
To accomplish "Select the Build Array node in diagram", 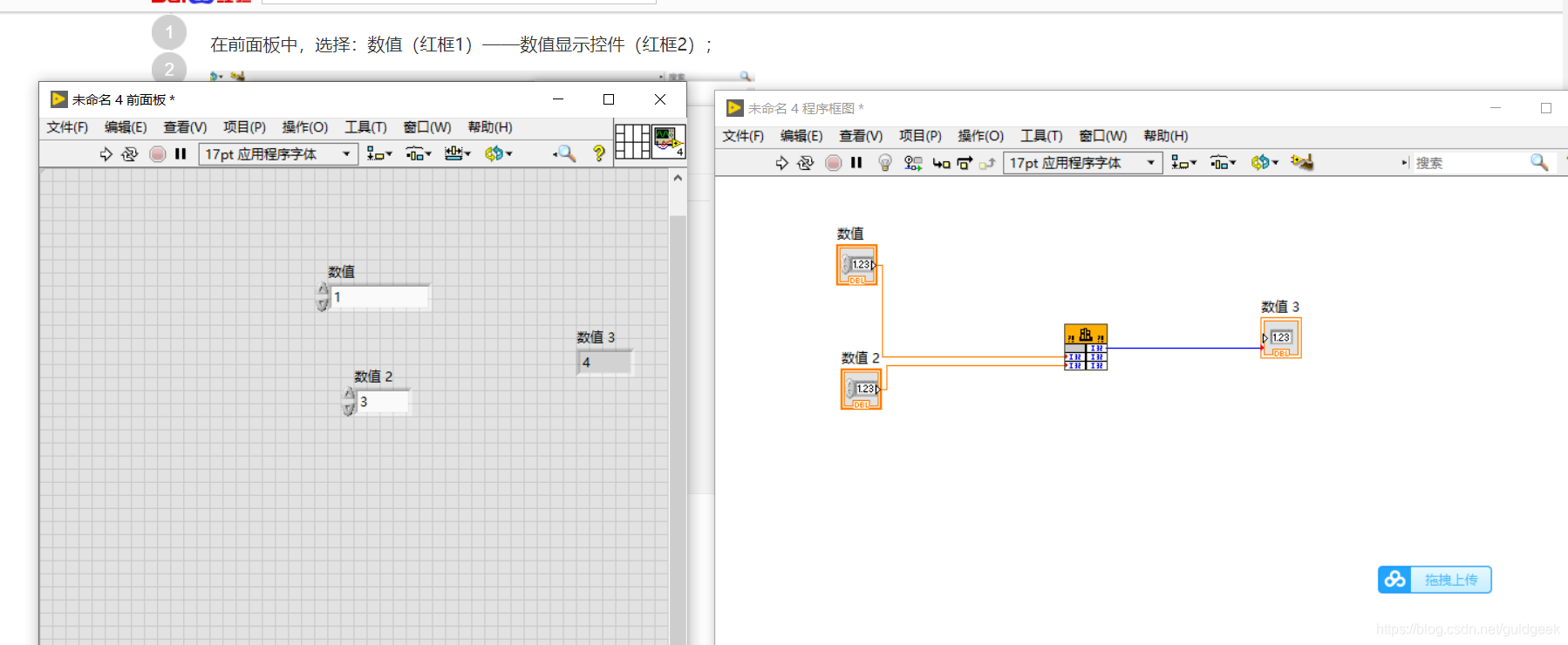I will point(1086,347).
